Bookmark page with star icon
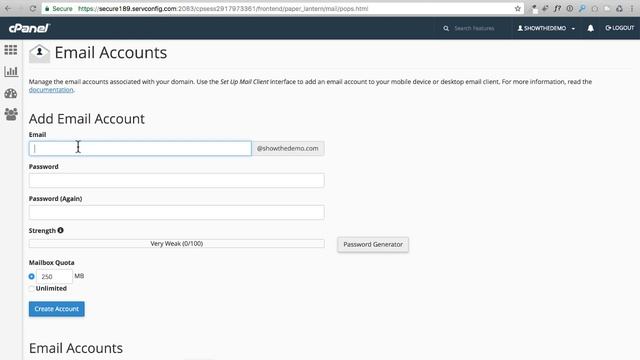Screen dimensions: 640x360 click(518, 8)
